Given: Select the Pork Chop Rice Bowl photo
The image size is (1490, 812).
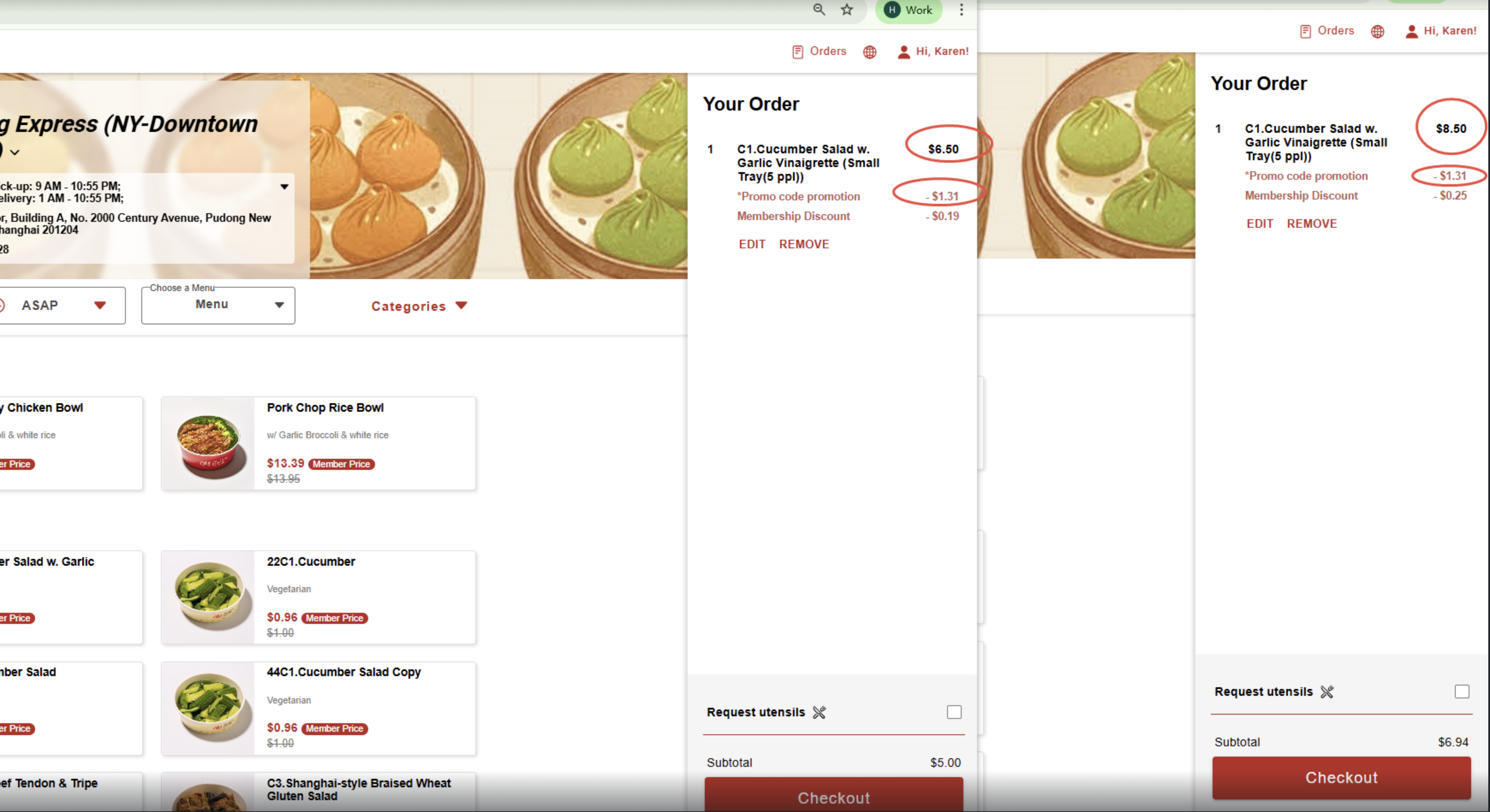Looking at the screenshot, I should [208, 444].
